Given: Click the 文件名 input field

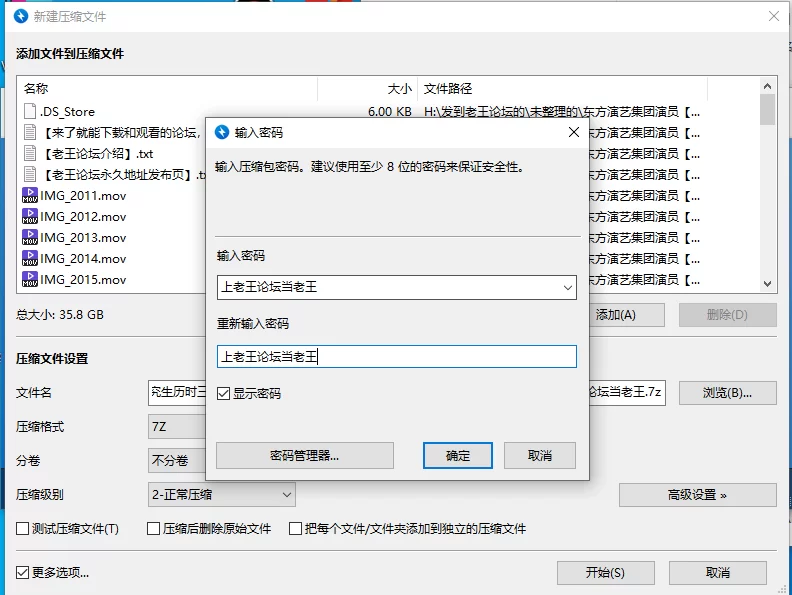Looking at the screenshot, I should point(177,393).
